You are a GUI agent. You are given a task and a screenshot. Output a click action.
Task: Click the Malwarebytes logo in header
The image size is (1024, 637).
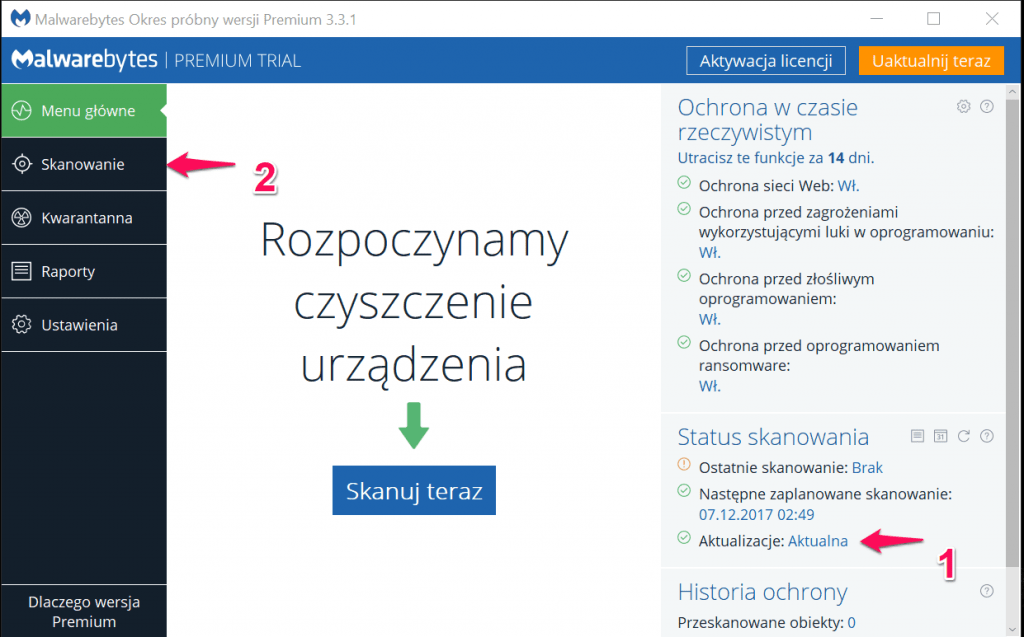(84, 60)
